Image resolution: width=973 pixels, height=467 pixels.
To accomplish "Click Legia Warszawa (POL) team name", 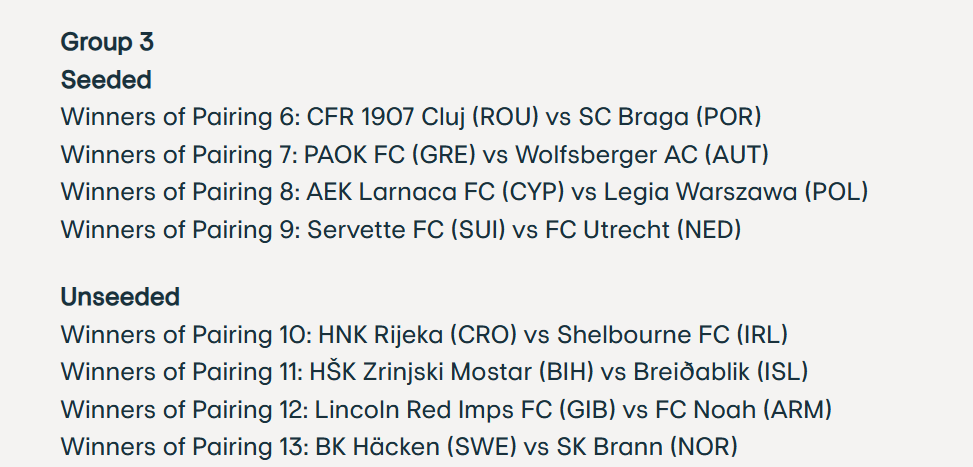I will pyautogui.click(x=736, y=192).
